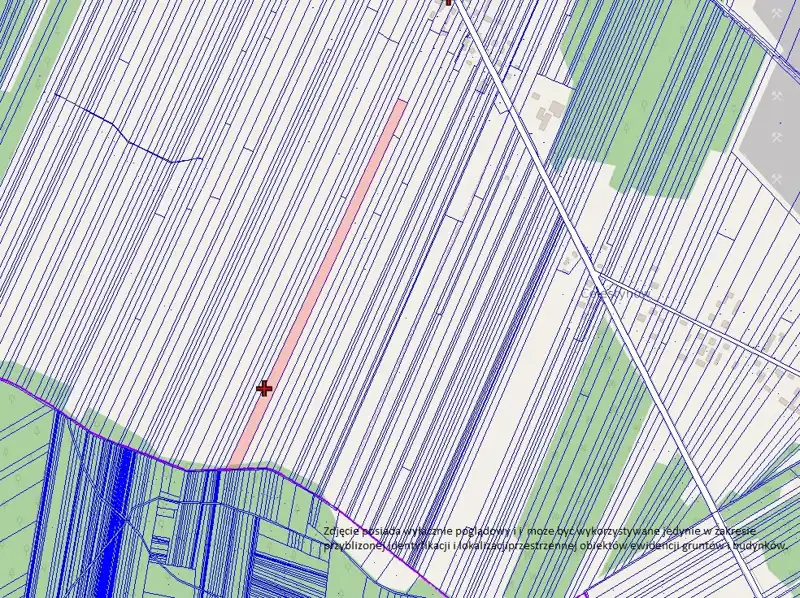Click the second crossed-hammers mine symbol from top
The width and height of the screenshot is (800, 598).
[x=779, y=96]
